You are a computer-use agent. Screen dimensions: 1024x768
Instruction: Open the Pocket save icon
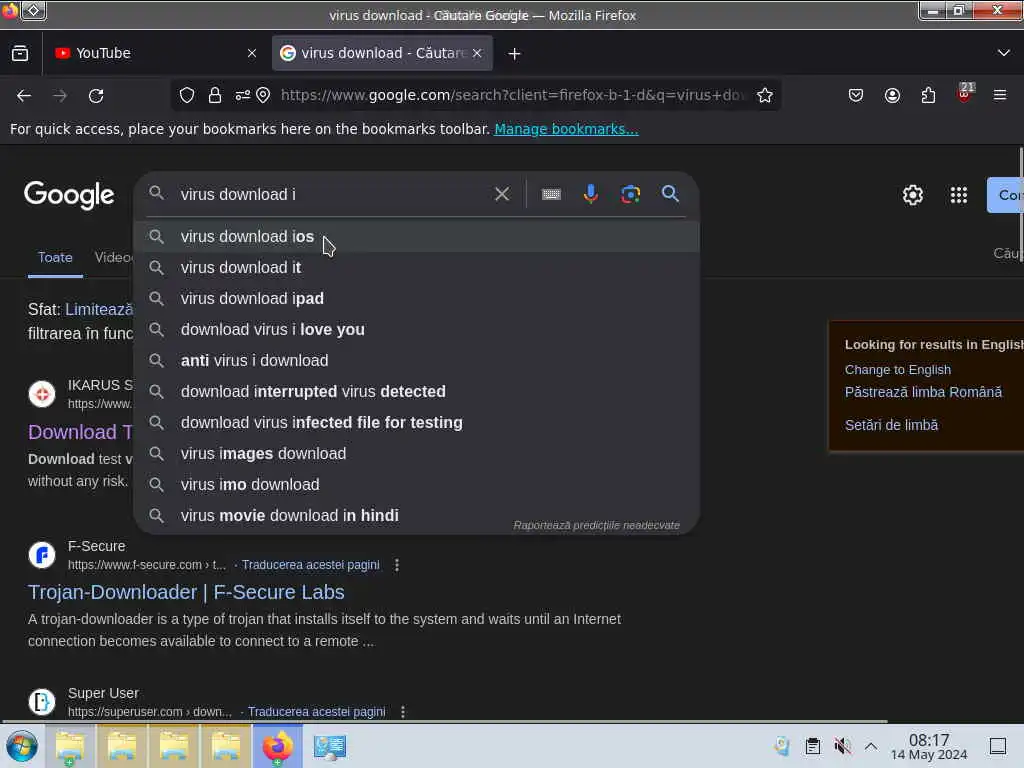coord(856,95)
